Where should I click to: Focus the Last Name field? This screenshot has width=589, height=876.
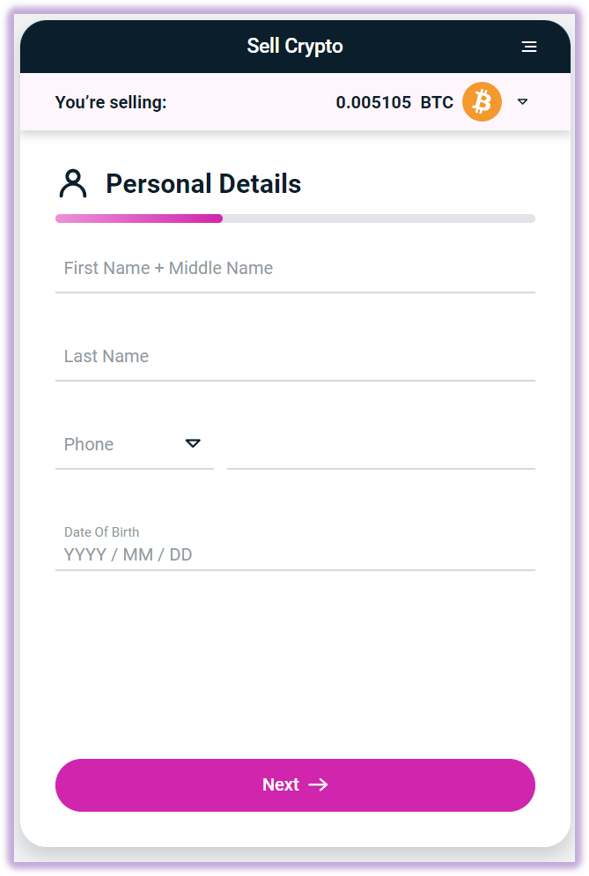pyautogui.click(x=295, y=357)
